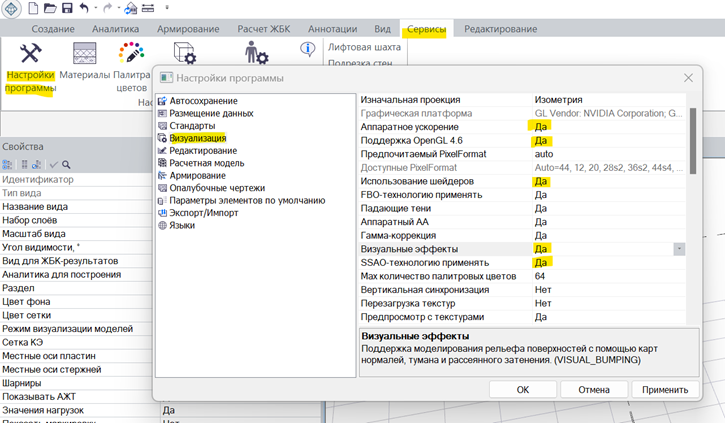Toggle the Вертикальная синхронизация value
Viewport: 725px width, 423px height.
[x=543, y=289]
